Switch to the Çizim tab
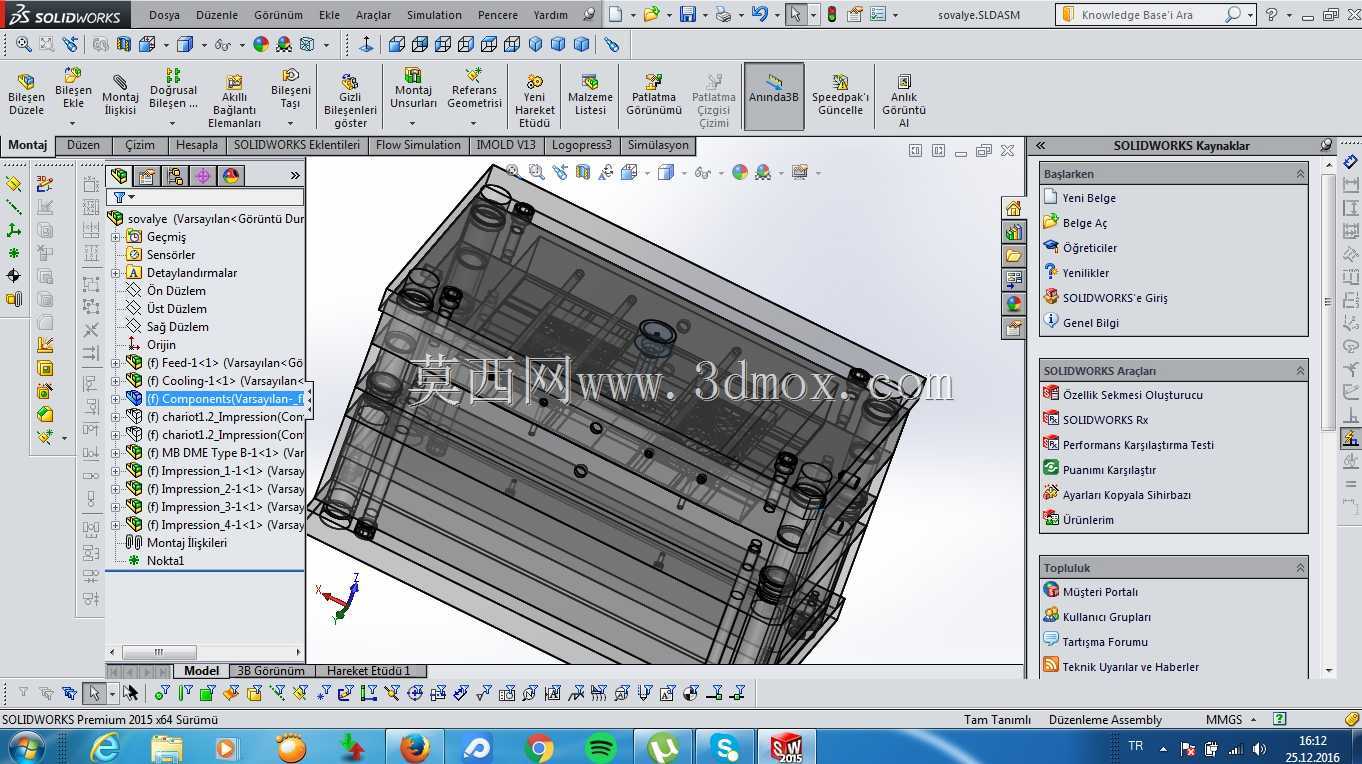The height and width of the screenshot is (764, 1362). 140,145
